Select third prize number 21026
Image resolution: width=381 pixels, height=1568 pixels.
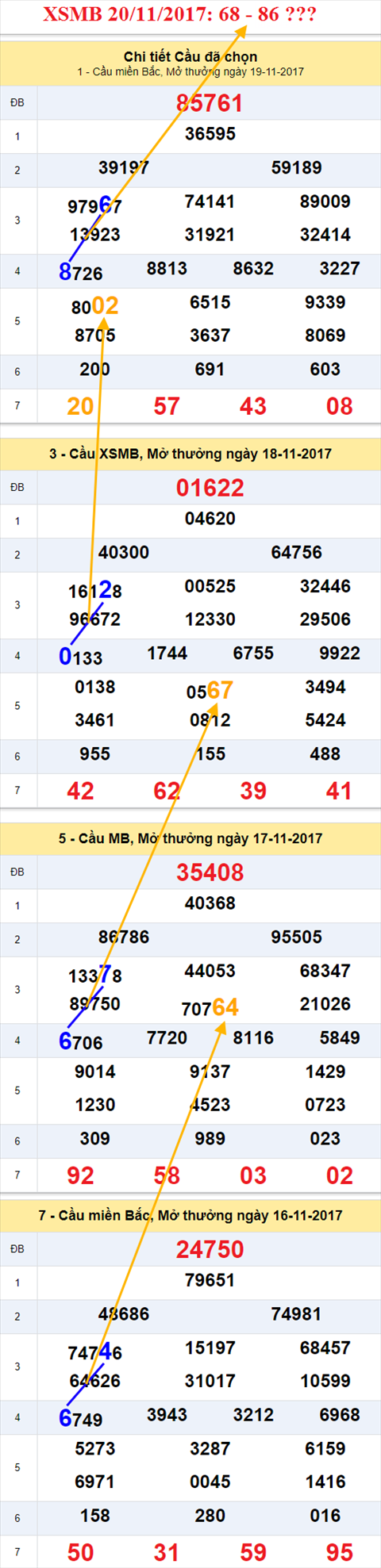(325, 1004)
